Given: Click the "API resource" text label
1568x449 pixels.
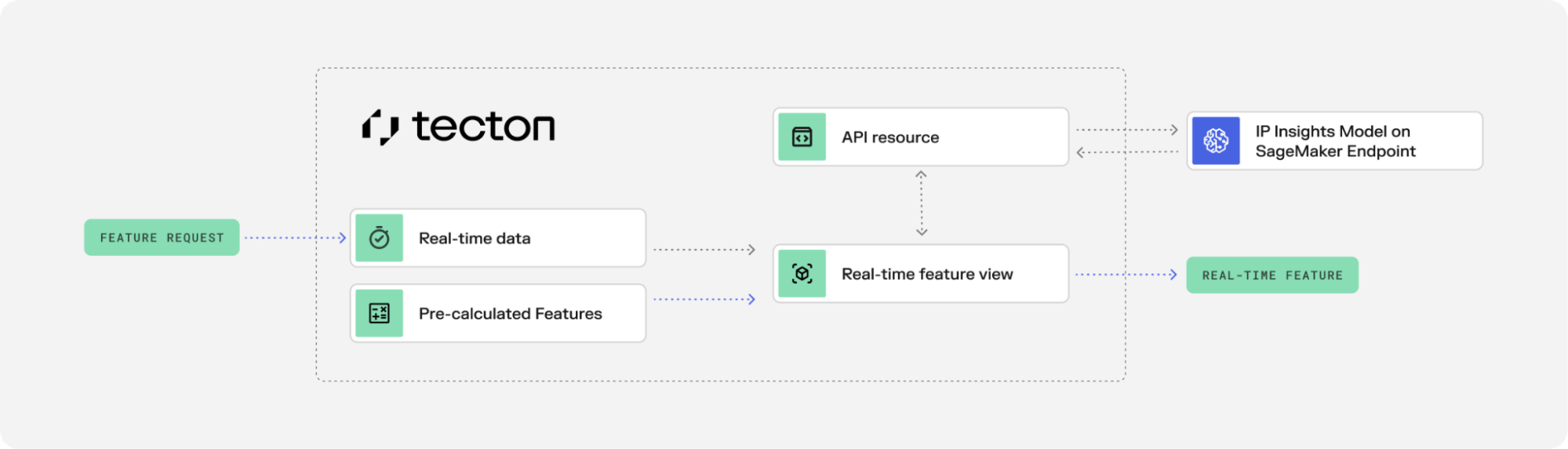Looking at the screenshot, I should (890, 137).
